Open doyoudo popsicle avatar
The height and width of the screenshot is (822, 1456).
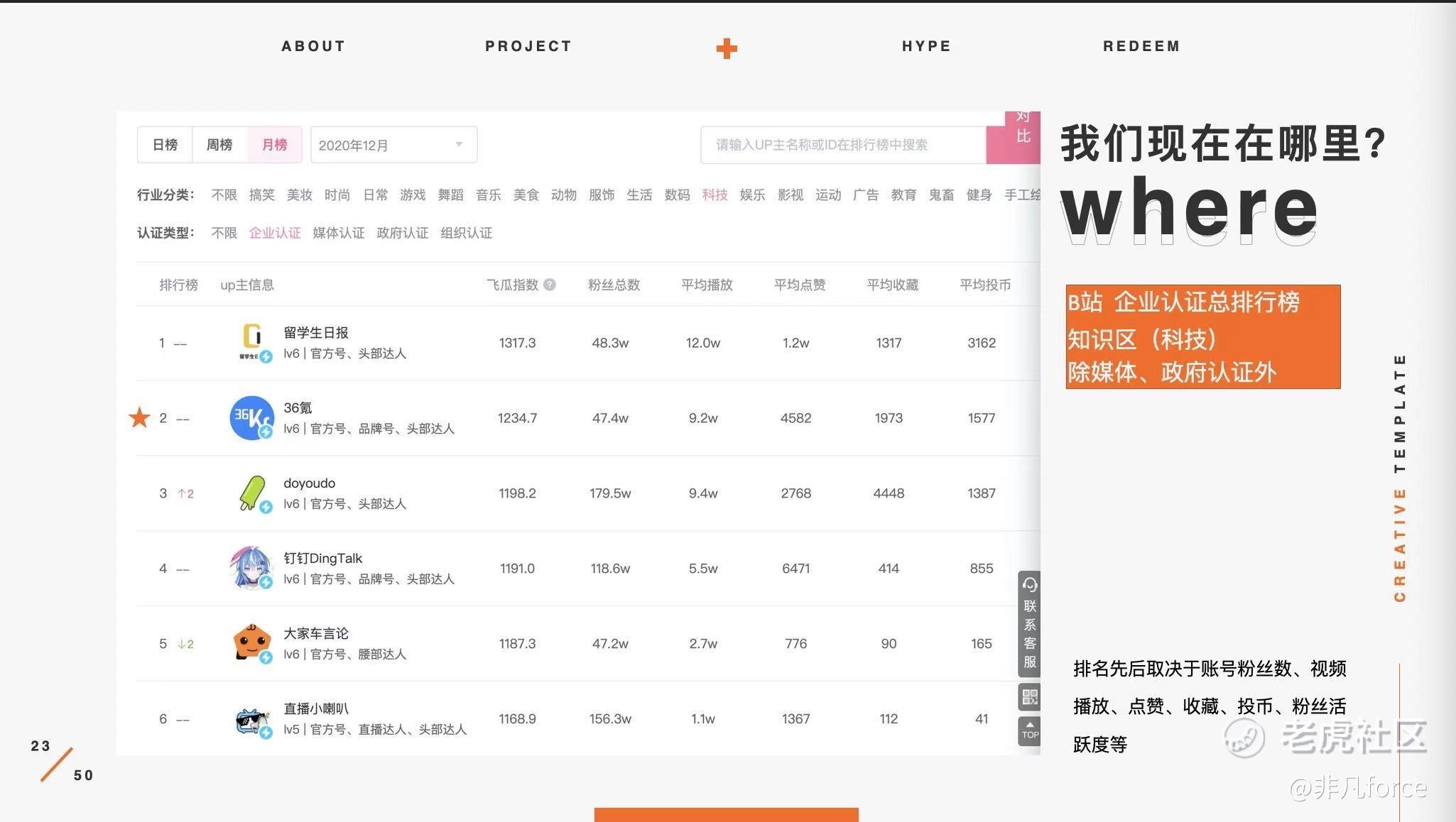[x=253, y=493]
